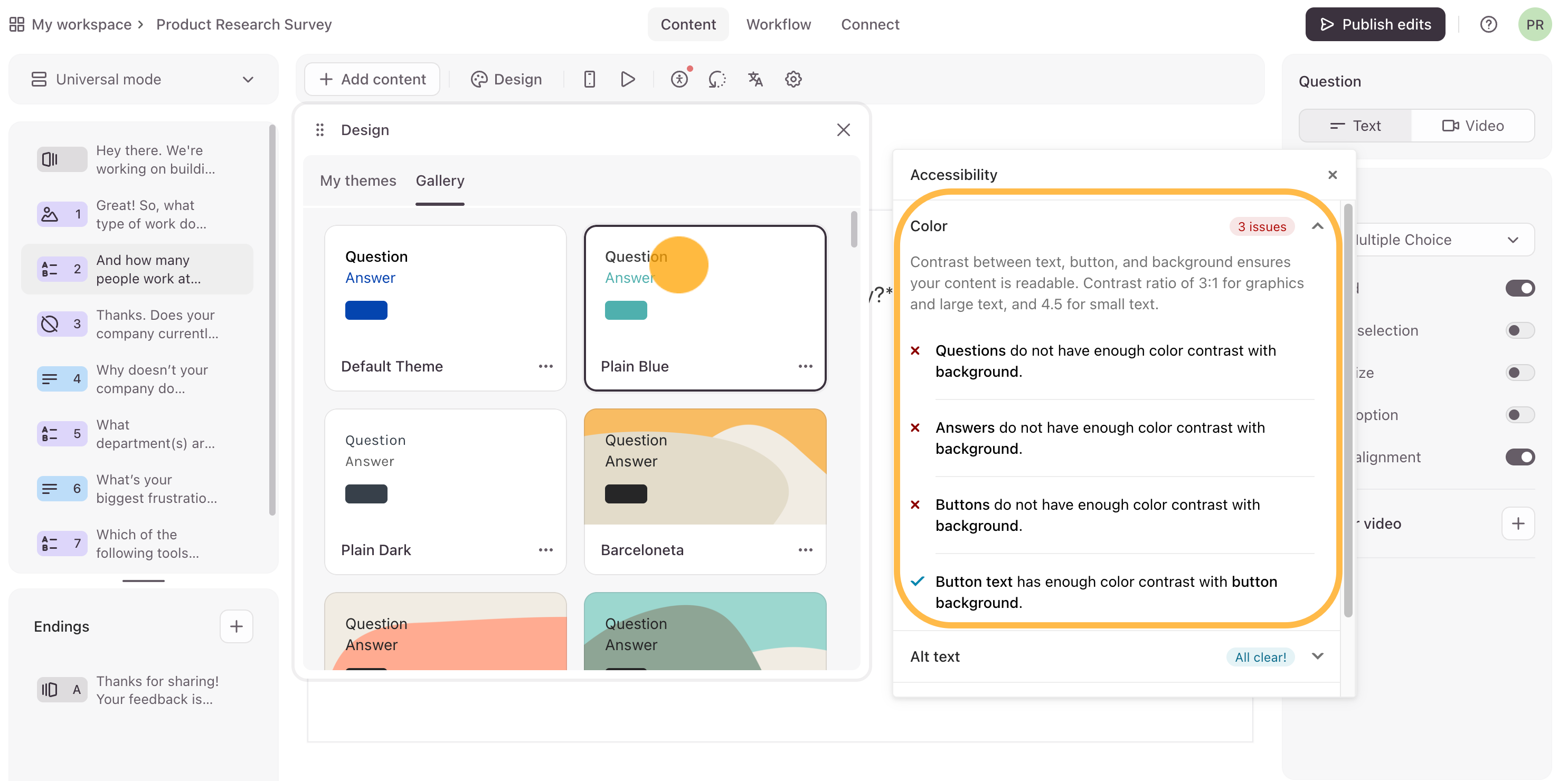The width and height of the screenshot is (1568, 781).
Task: Click the Design palette toolbar button
Action: (506, 79)
